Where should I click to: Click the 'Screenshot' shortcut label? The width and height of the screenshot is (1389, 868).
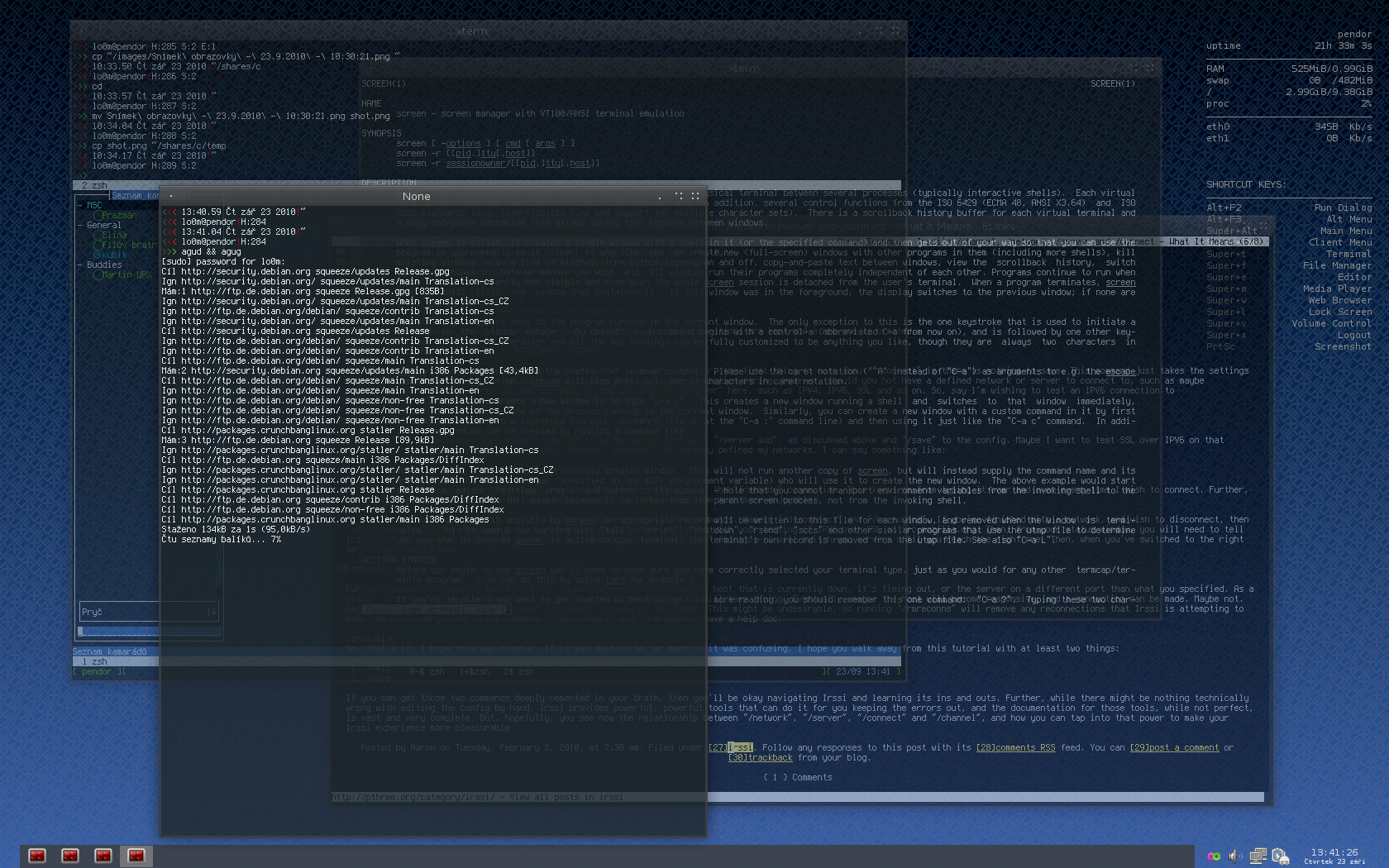[1343, 346]
